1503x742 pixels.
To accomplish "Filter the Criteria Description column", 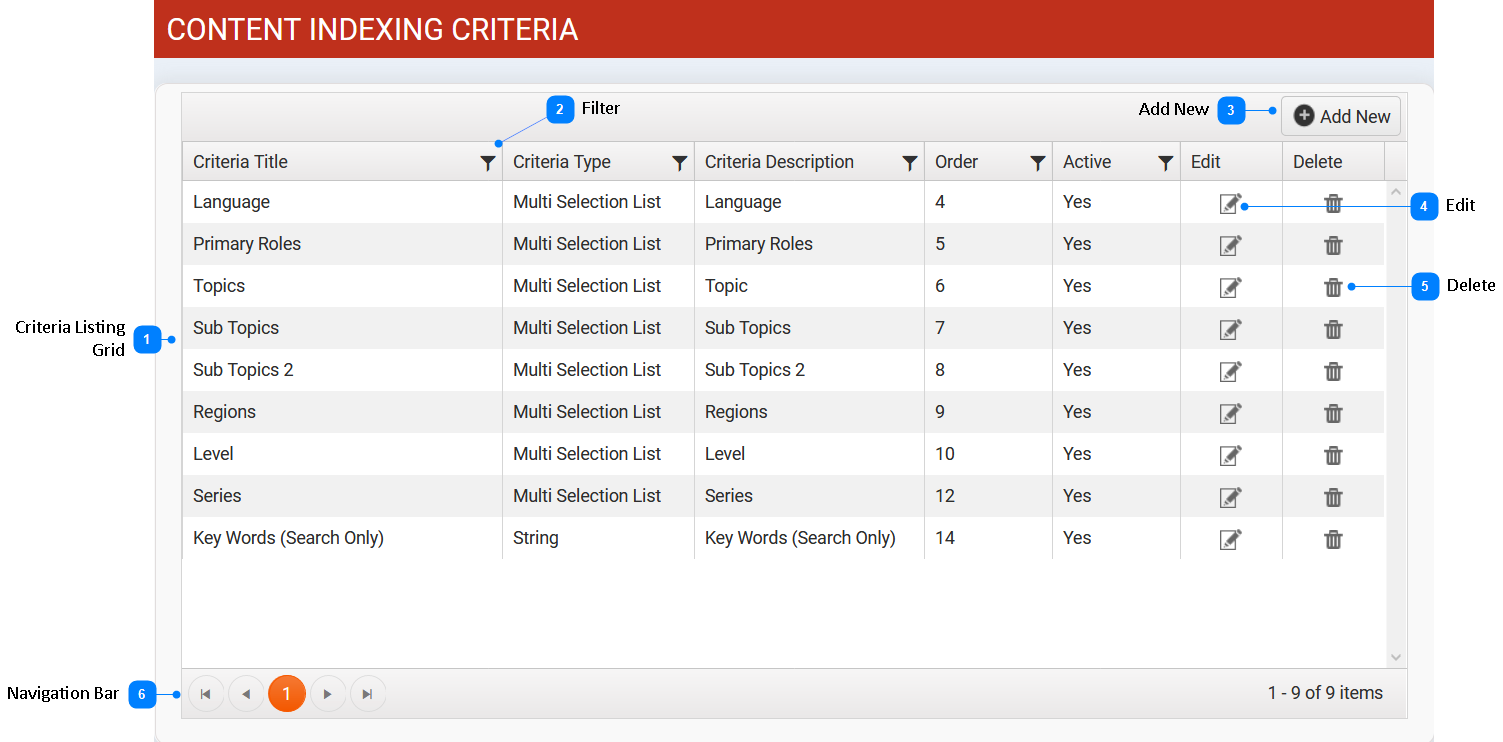I will 910,164.
